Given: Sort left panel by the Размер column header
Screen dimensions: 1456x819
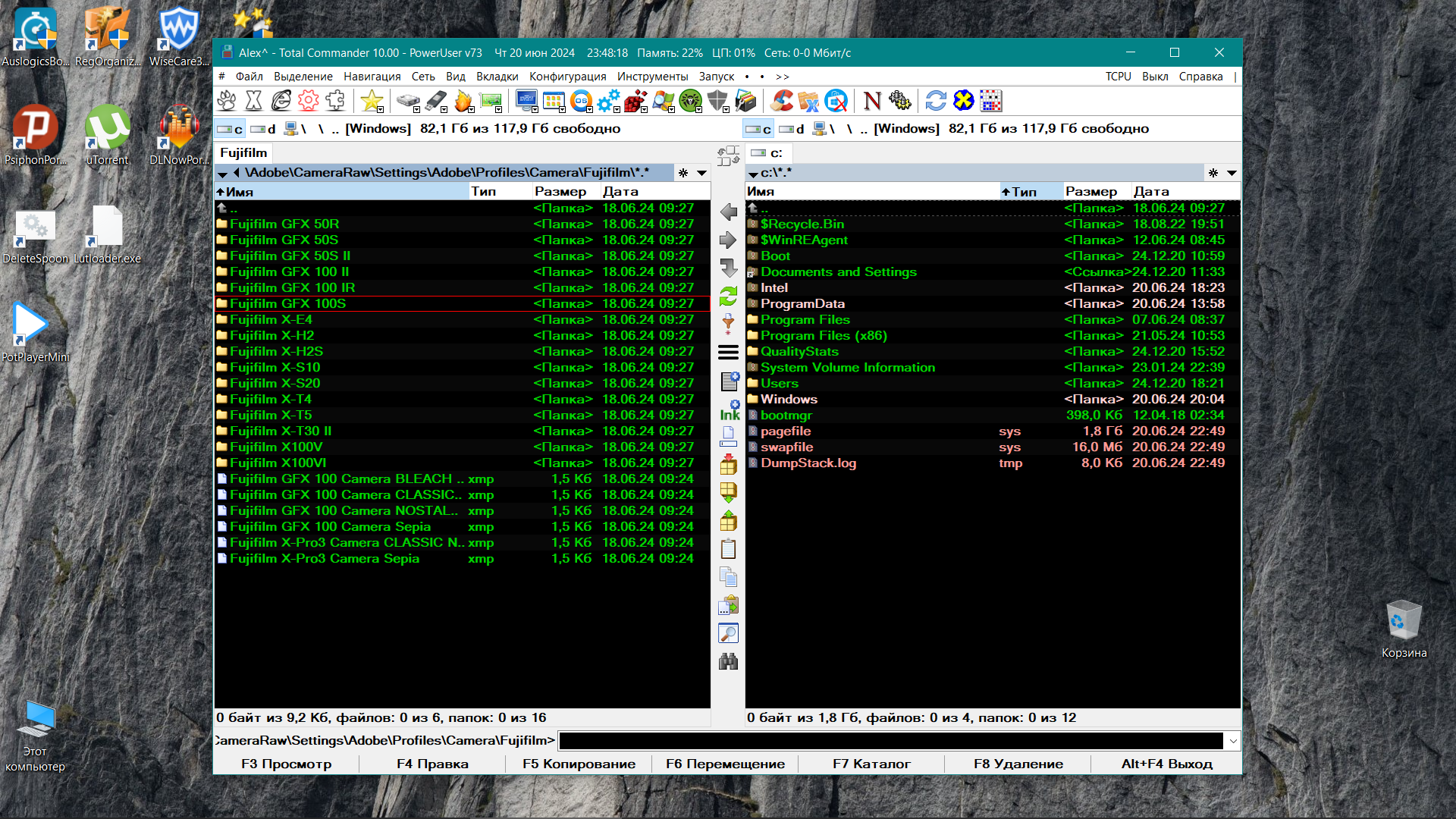Looking at the screenshot, I should click(566, 192).
